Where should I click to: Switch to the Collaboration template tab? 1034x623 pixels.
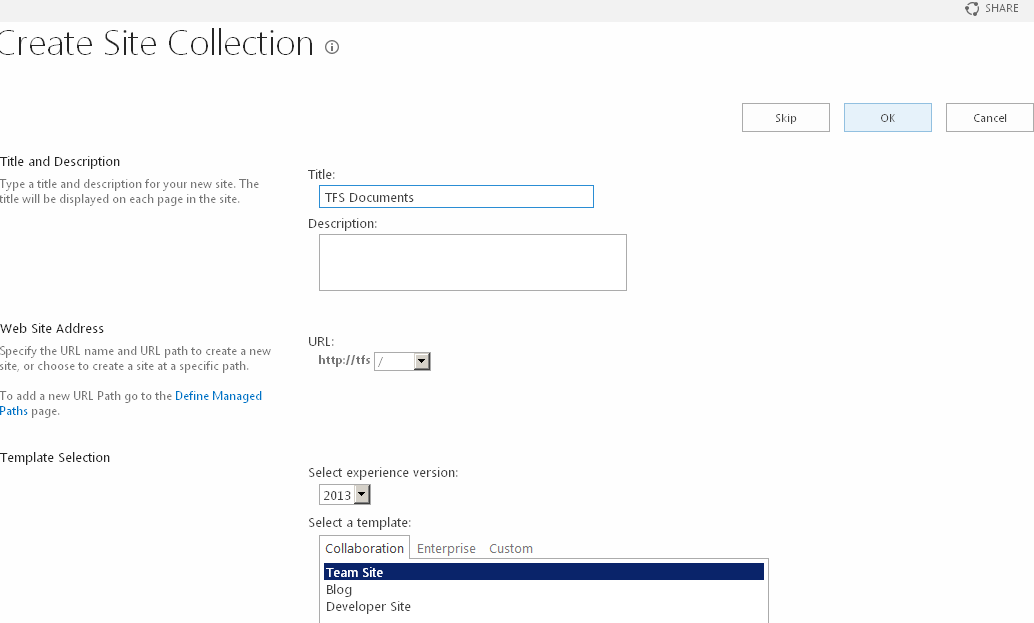364,548
